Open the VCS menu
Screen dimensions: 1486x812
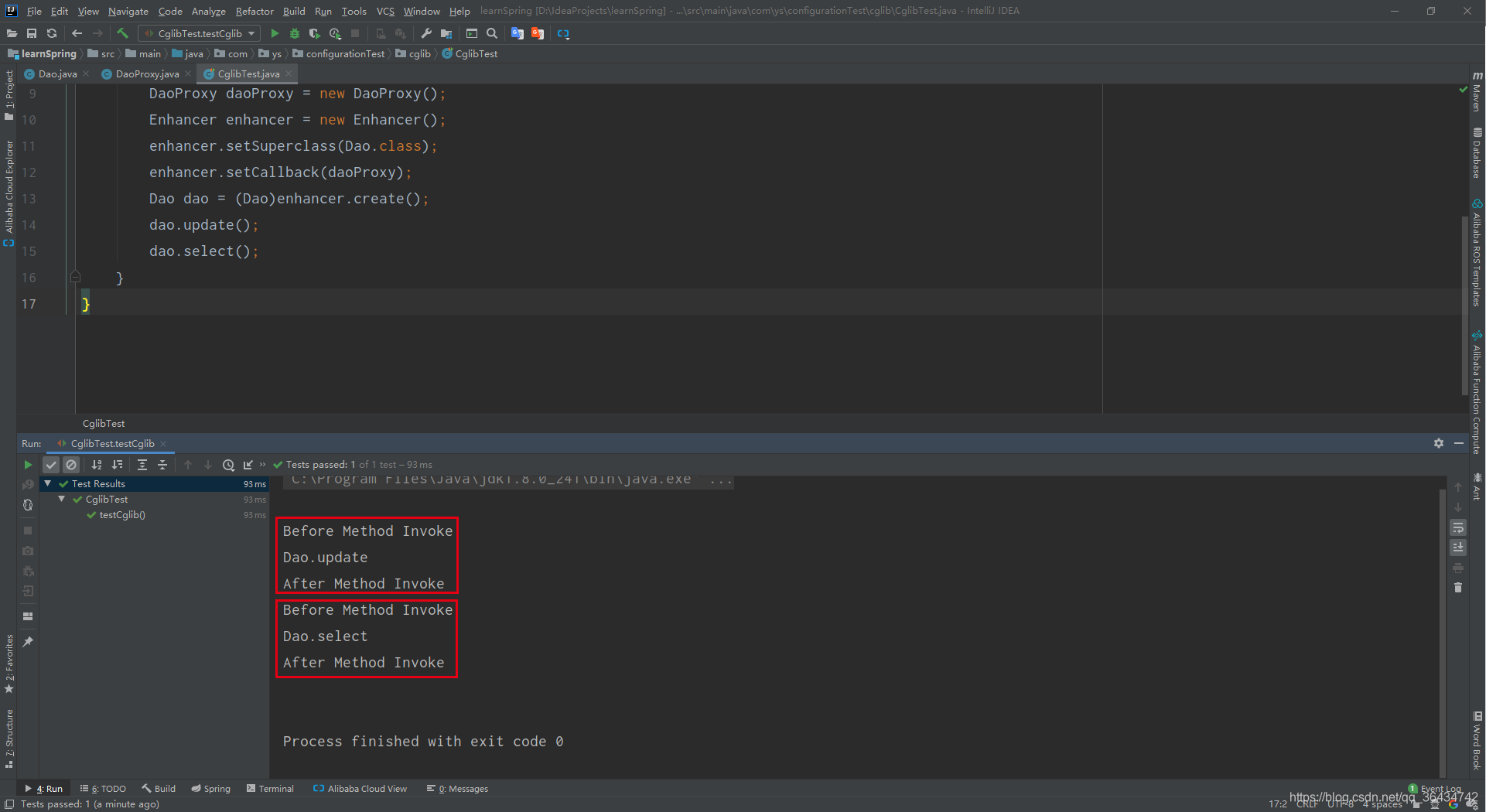point(385,11)
